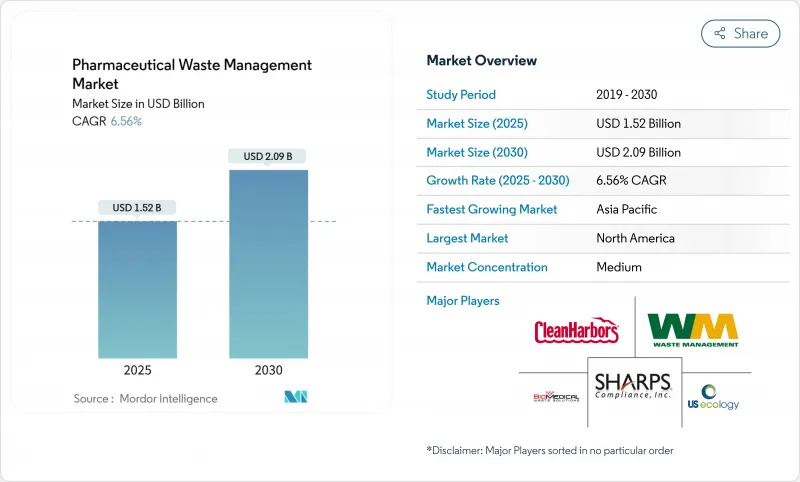The image size is (800, 482).
Task: Click the 6.56% CAGR value under the chart title
Action: [x=125, y=121]
